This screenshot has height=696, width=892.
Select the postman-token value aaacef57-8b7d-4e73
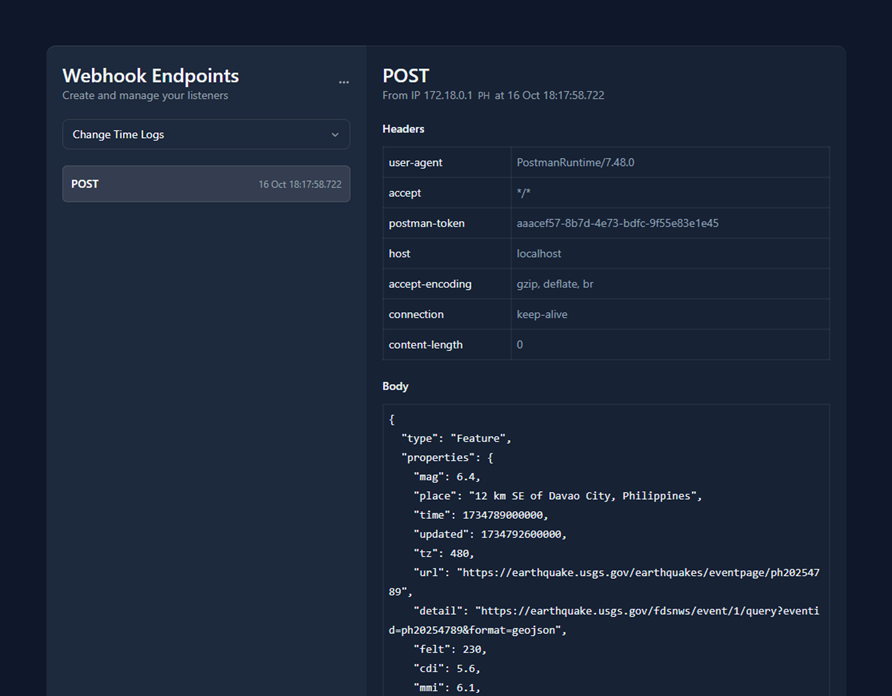click(x=617, y=223)
